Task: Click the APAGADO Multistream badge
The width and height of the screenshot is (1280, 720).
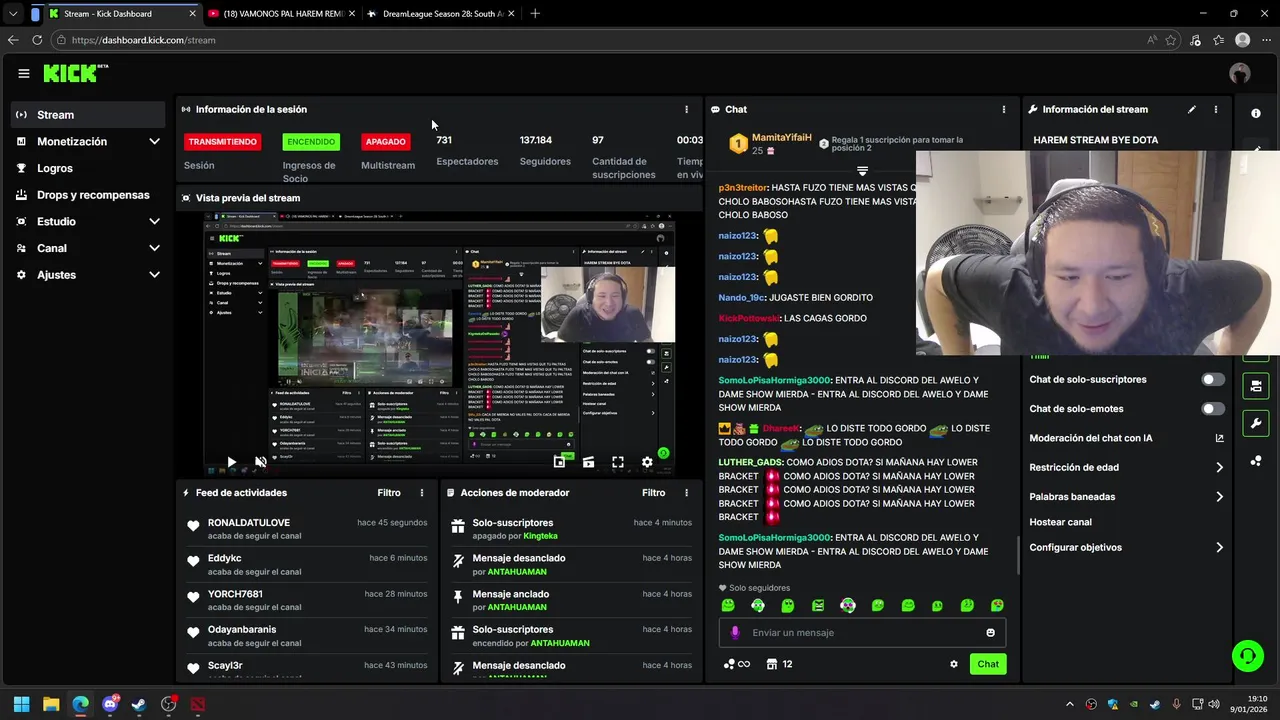Action: coord(385,142)
